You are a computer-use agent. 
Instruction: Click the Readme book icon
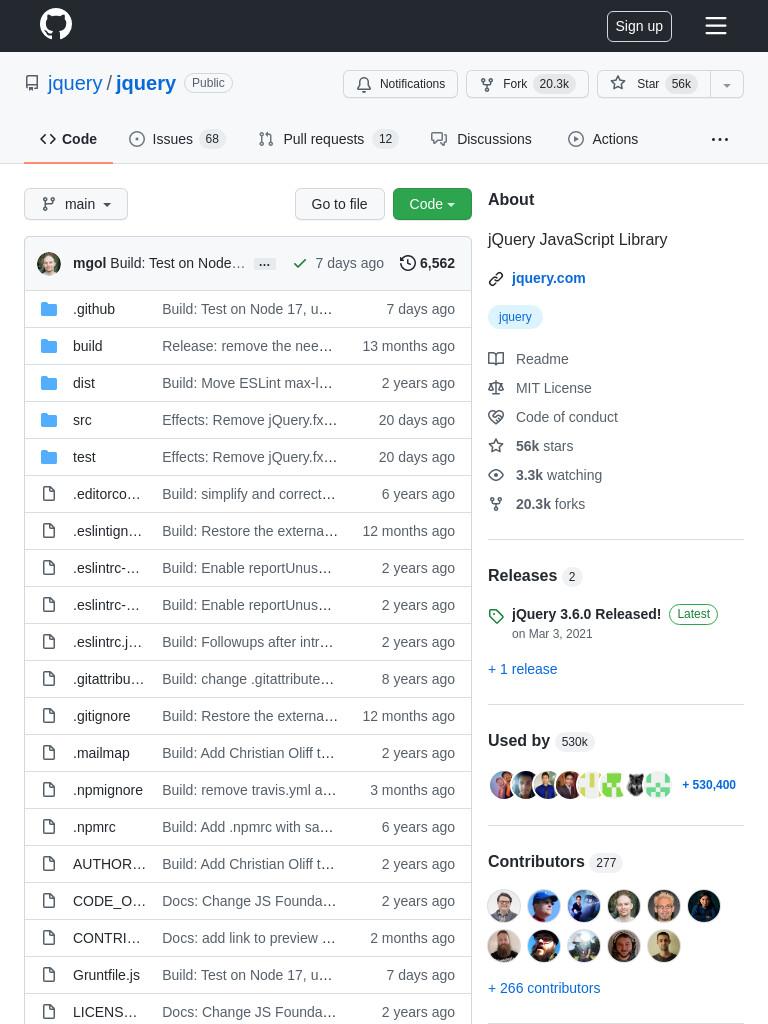496,359
